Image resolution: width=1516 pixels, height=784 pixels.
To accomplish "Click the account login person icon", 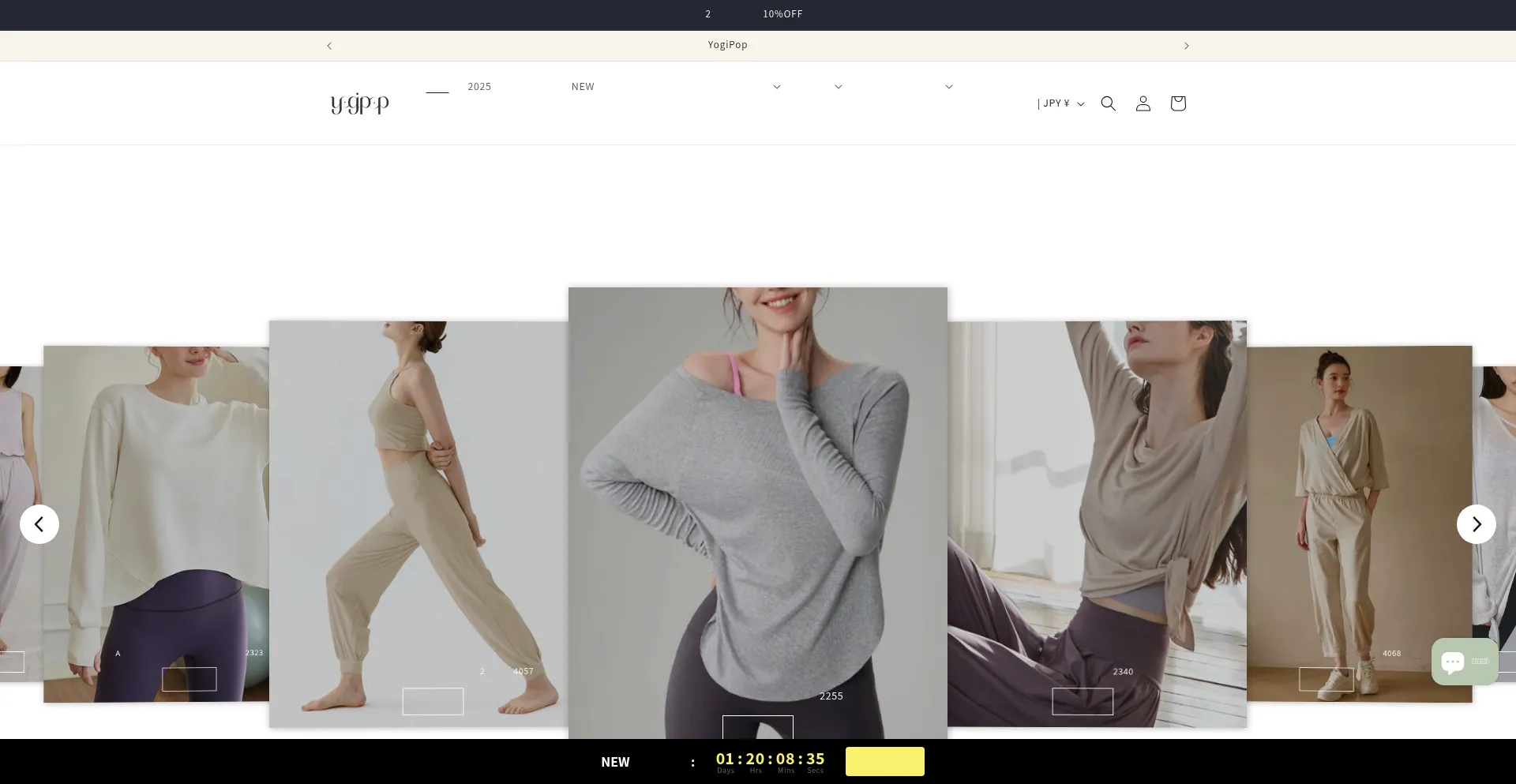I will (1143, 103).
